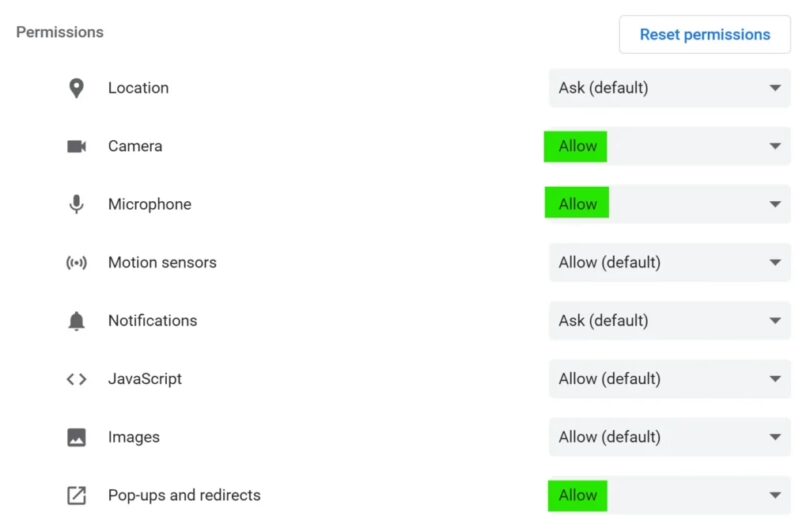Click the Permissions section heading

[x=60, y=32]
